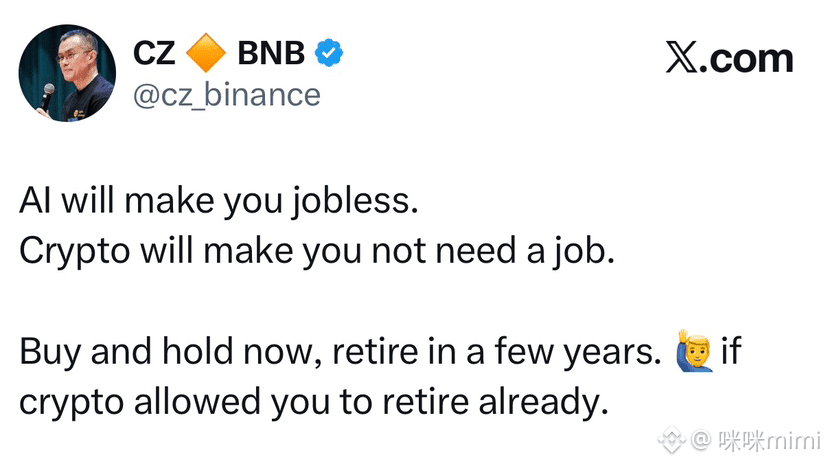The image size is (828, 466).
Task: Select the 'crypto allowed you to retire already.' line
Action: click(314, 402)
